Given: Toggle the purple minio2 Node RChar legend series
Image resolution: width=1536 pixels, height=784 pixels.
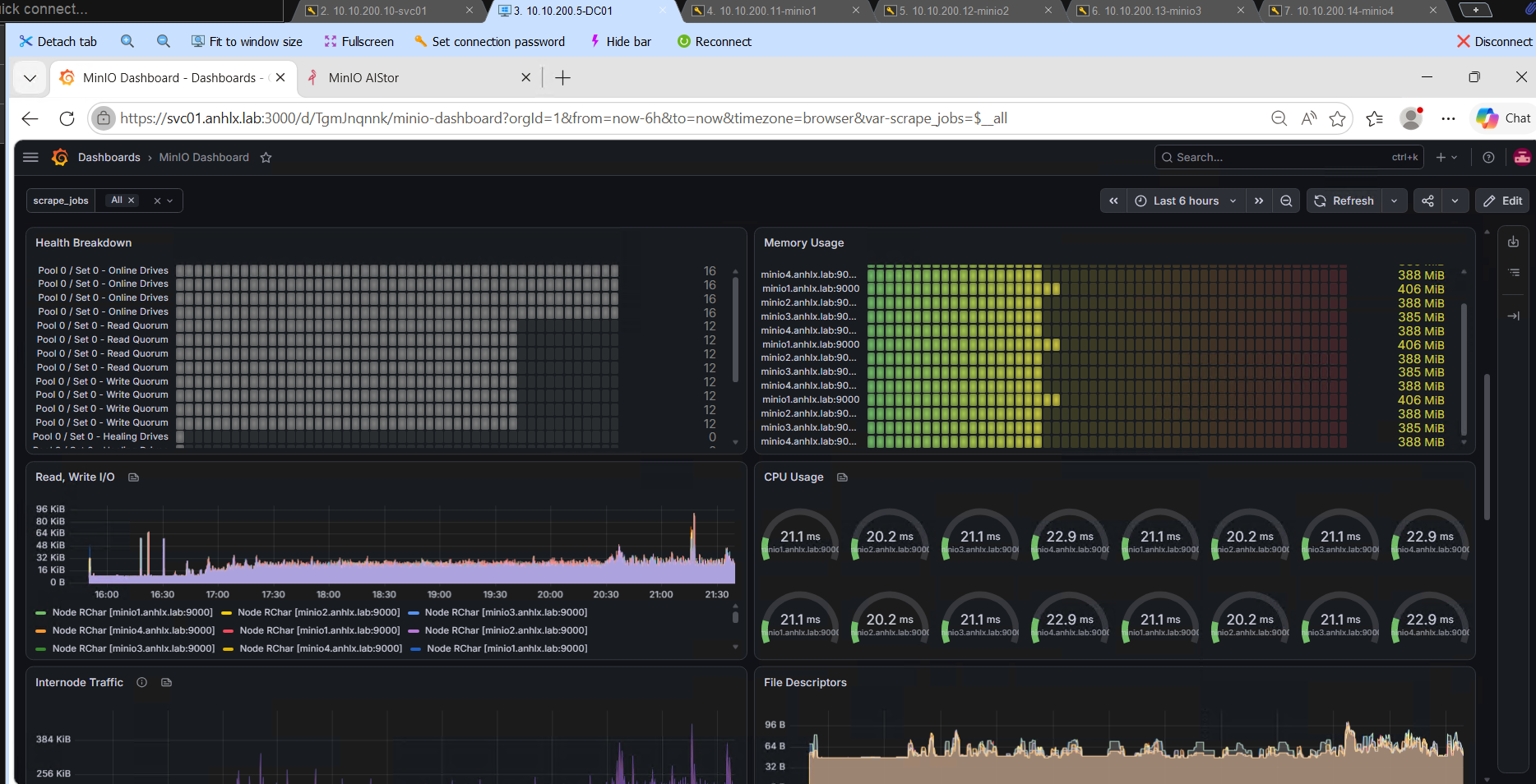Looking at the screenshot, I should tap(498, 630).
